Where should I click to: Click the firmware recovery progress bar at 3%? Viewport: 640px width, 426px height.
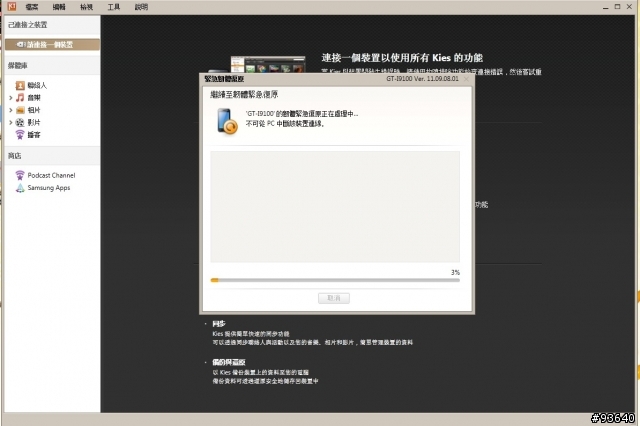pyautogui.click(x=335, y=280)
